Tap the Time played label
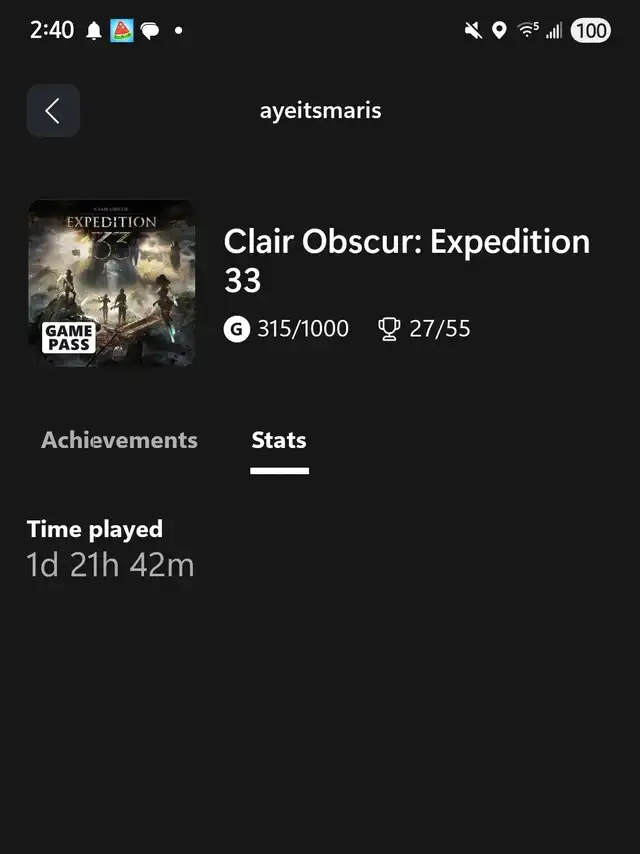640x854 pixels. click(x=95, y=529)
